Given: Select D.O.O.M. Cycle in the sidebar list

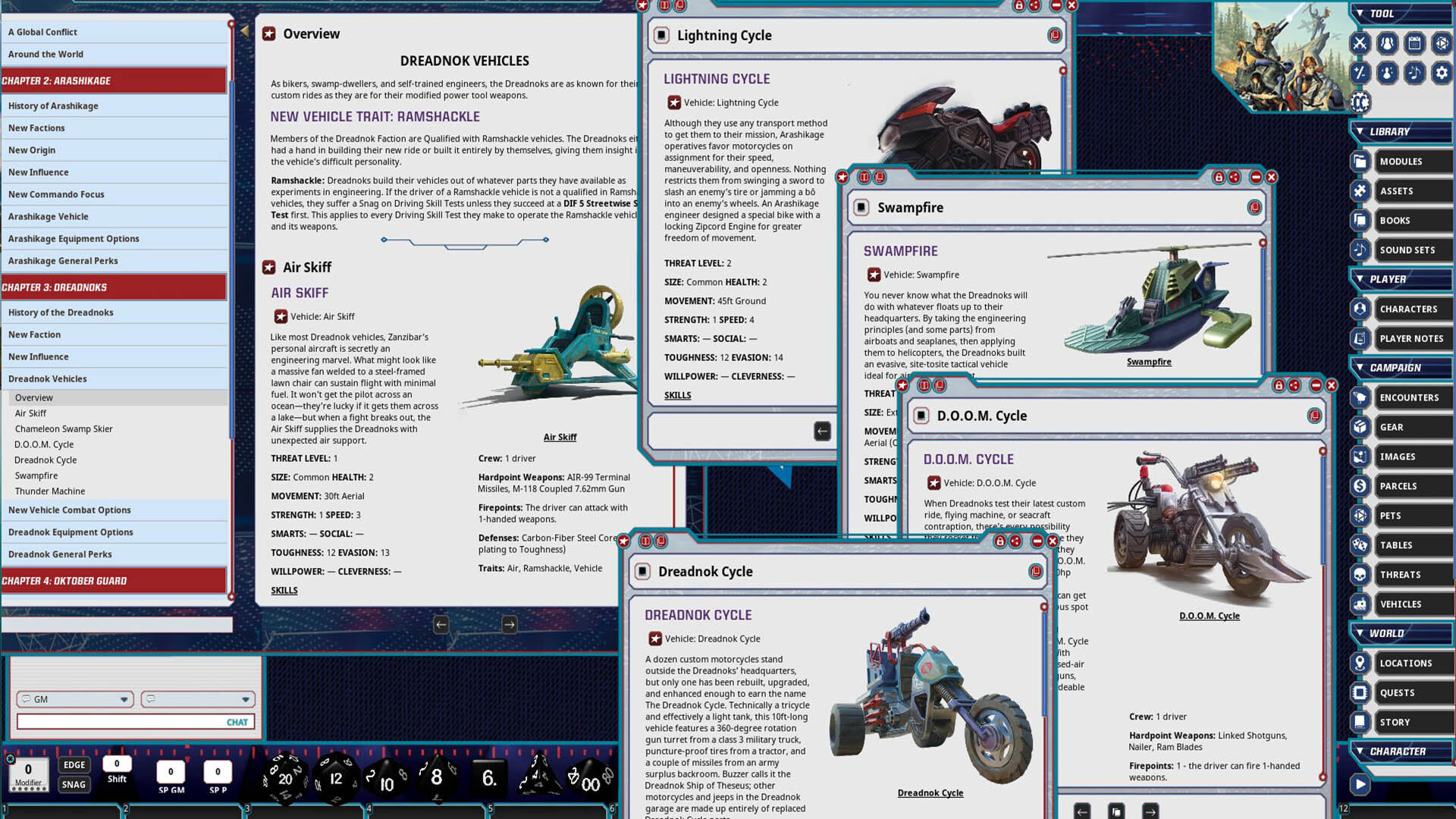Looking at the screenshot, I should click(45, 444).
